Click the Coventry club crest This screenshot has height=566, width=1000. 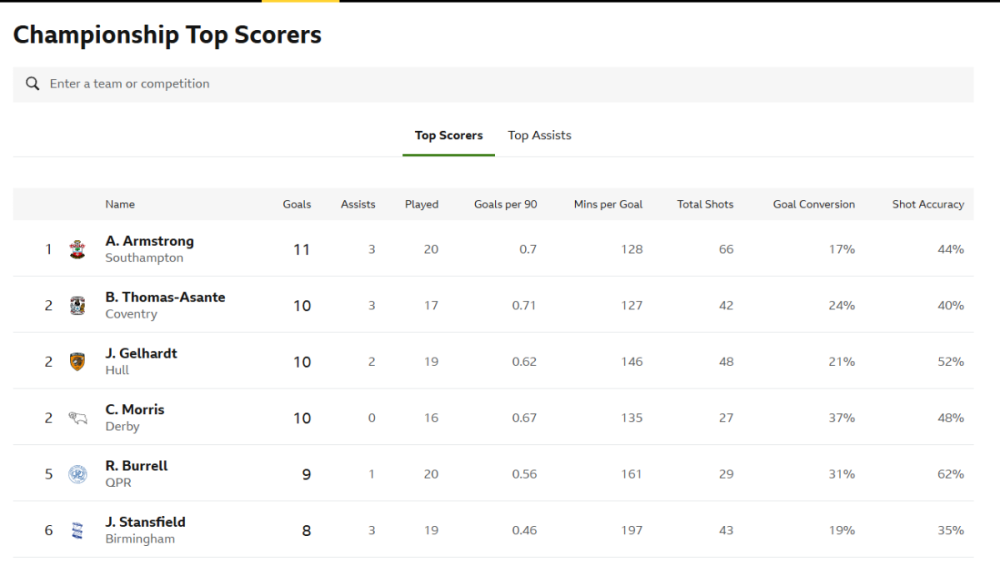coord(77,305)
